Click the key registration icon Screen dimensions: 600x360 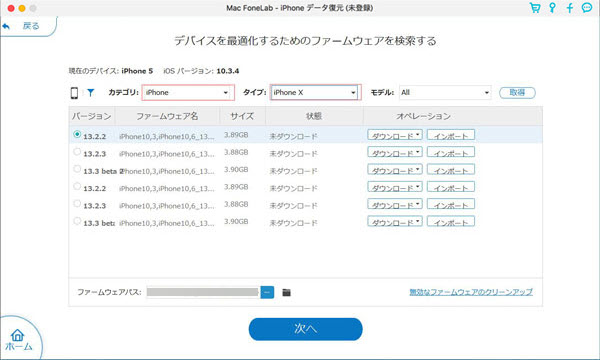click(x=552, y=8)
